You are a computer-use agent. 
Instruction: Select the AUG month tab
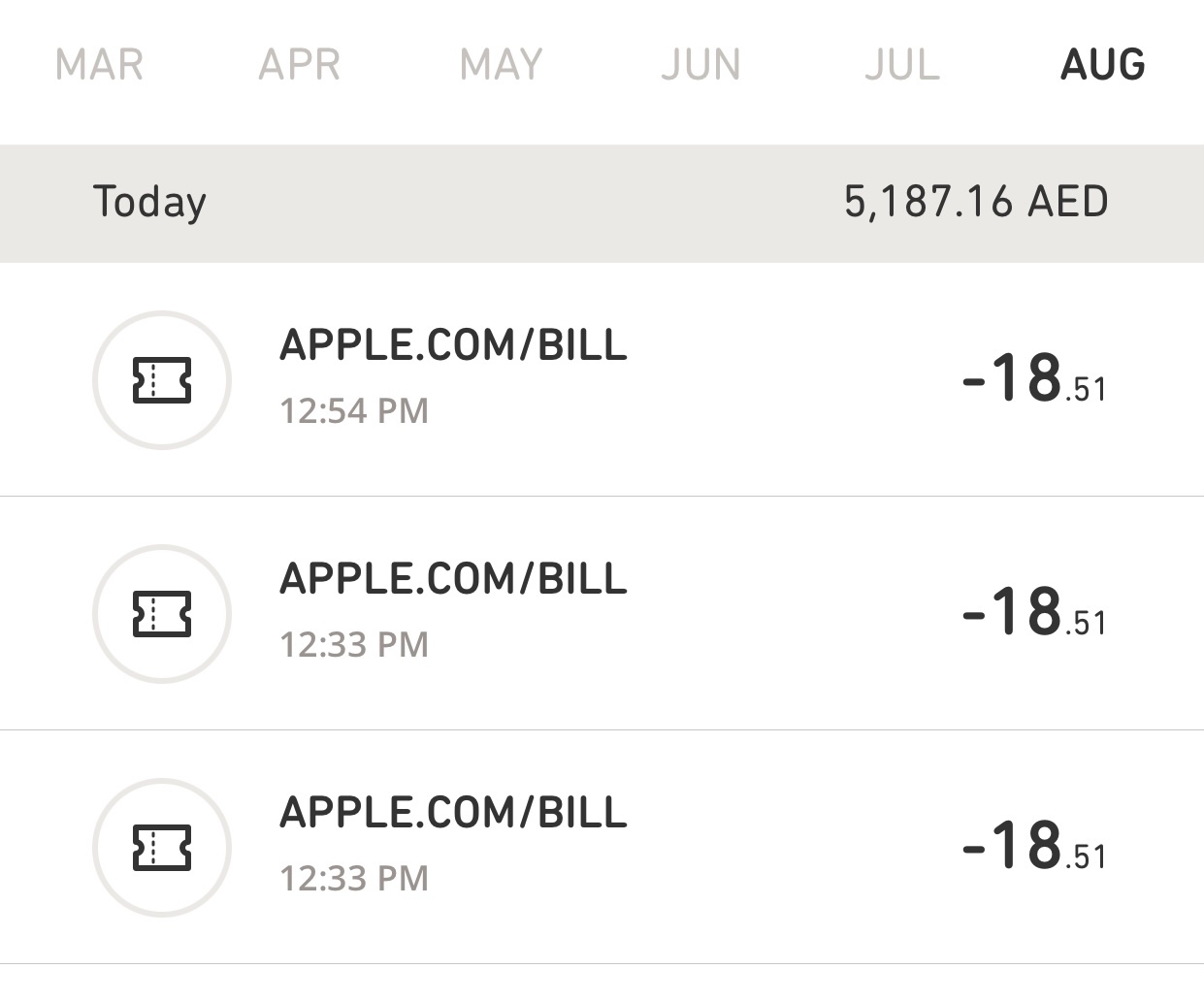click(1102, 65)
